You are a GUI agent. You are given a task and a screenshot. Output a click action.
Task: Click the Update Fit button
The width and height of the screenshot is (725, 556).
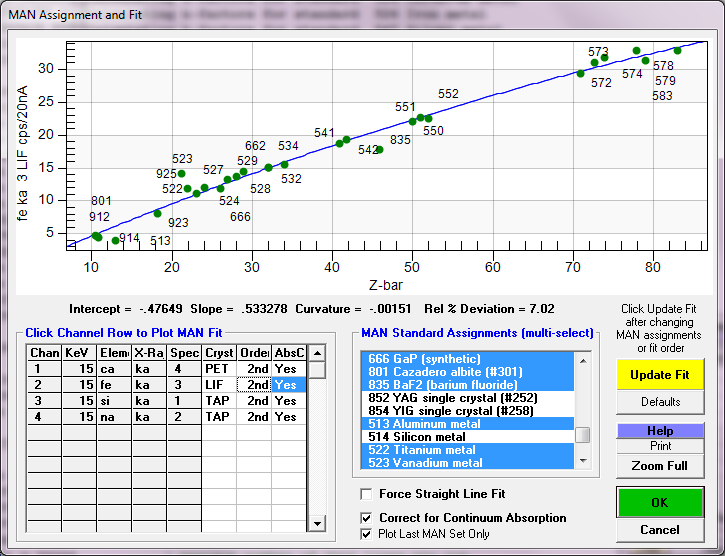(660, 374)
